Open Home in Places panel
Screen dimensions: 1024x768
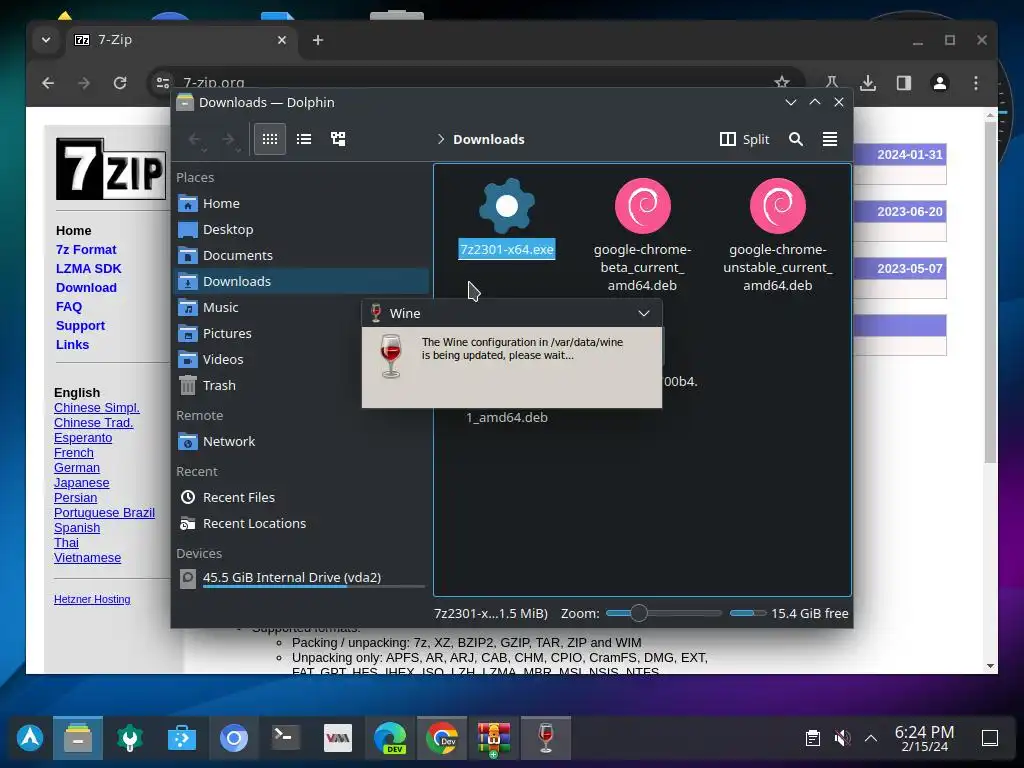click(302, 204)
